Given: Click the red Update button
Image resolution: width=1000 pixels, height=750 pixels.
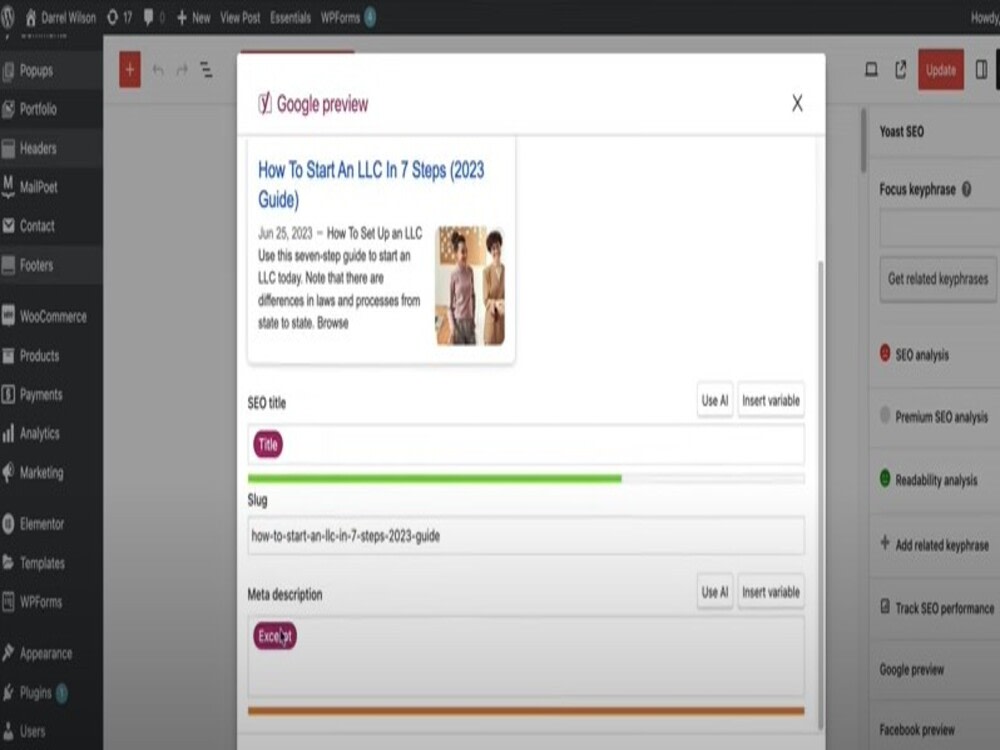Looking at the screenshot, I should 941,70.
